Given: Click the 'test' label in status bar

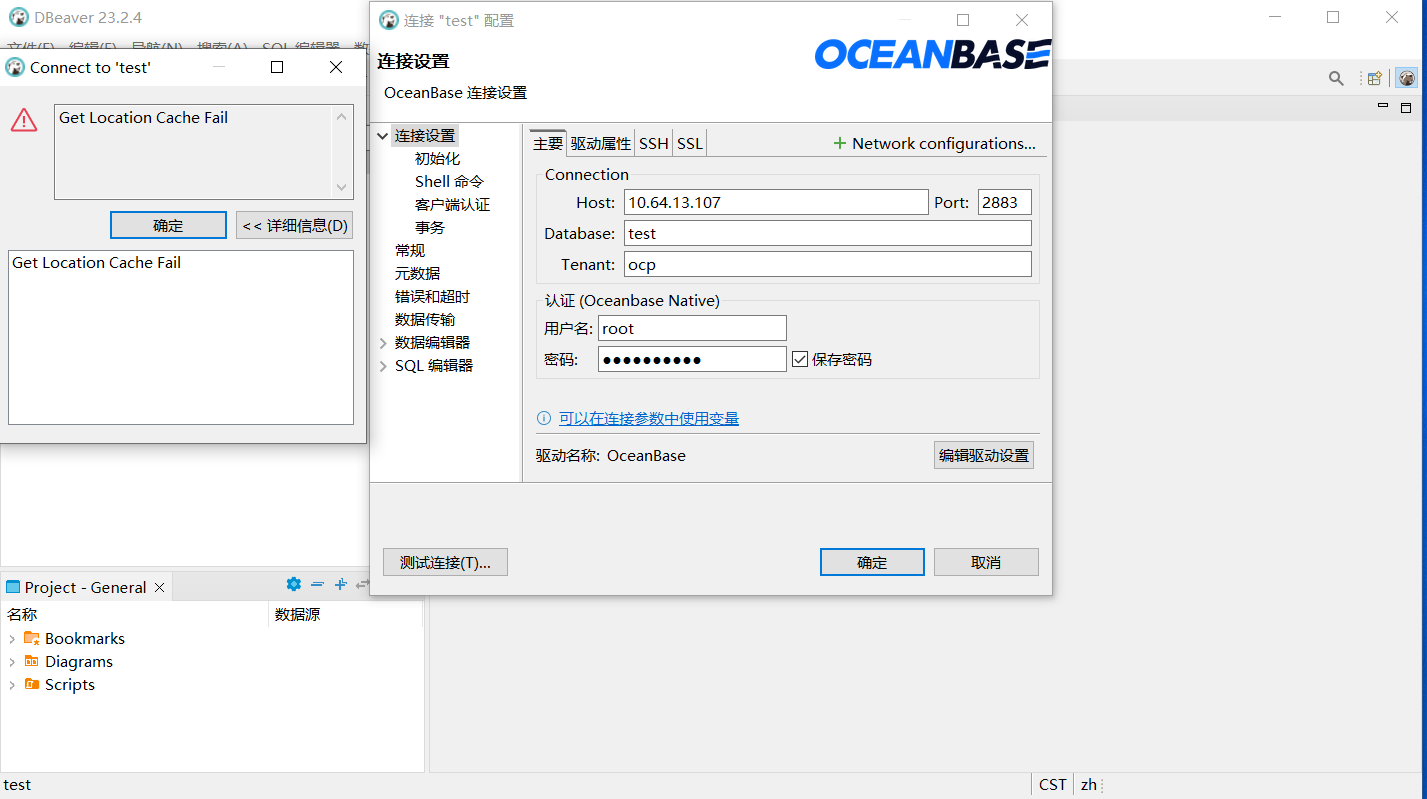Looking at the screenshot, I should click(x=18, y=784).
